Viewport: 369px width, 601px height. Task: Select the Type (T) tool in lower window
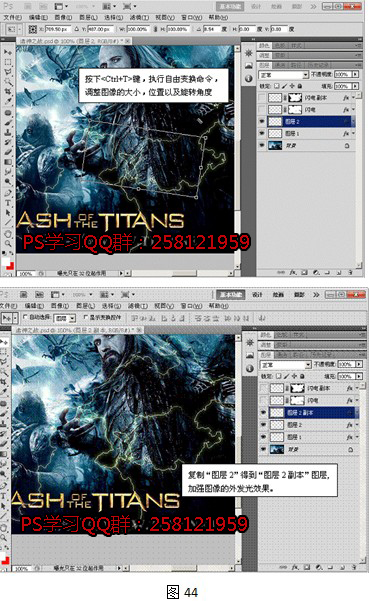(x=4, y=496)
